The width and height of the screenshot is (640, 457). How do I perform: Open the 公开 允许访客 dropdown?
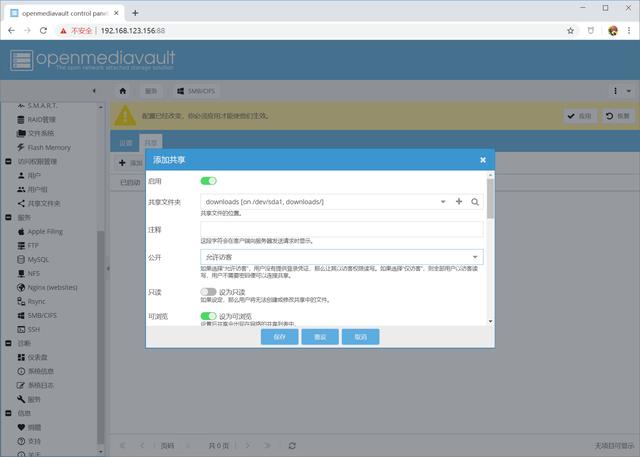pyautogui.click(x=342, y=257)
